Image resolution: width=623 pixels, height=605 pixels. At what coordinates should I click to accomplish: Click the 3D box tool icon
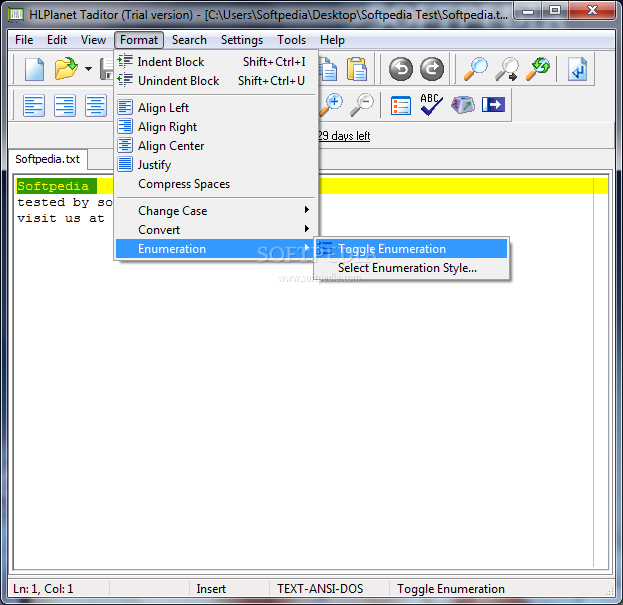click(462, 105)
